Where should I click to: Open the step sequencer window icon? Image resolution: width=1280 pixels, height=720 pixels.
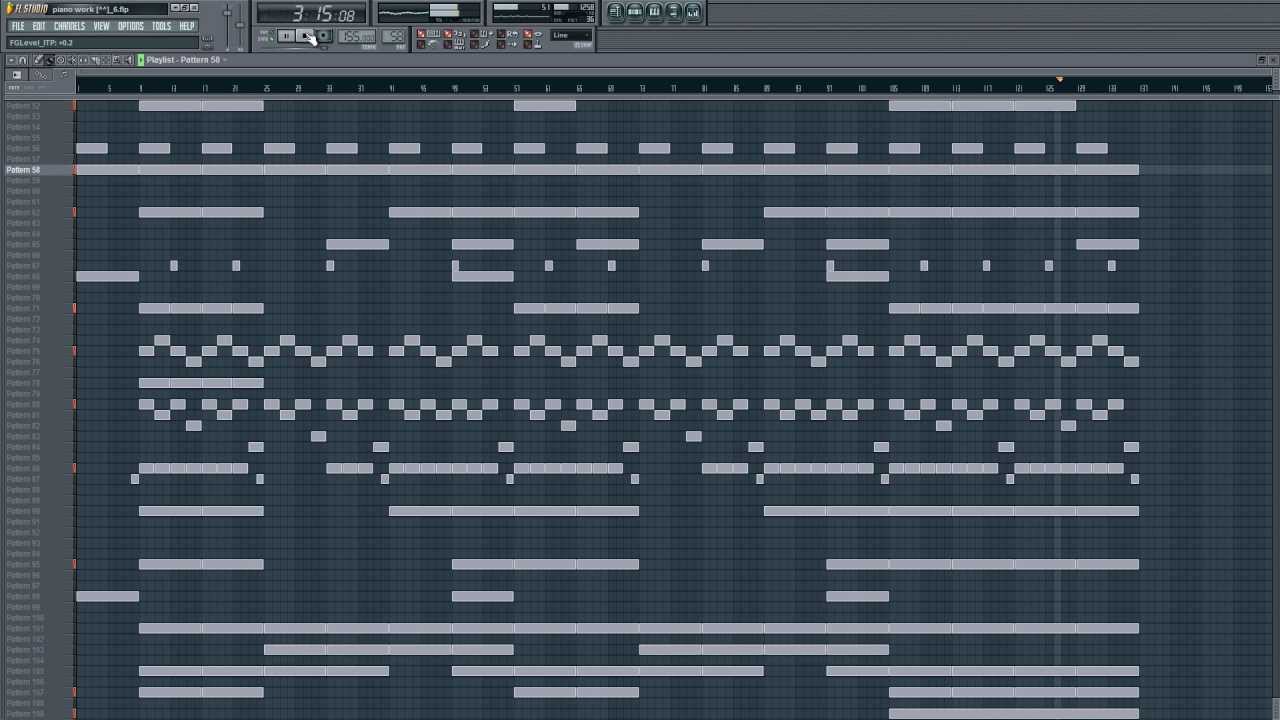click(x=635, y=12)
